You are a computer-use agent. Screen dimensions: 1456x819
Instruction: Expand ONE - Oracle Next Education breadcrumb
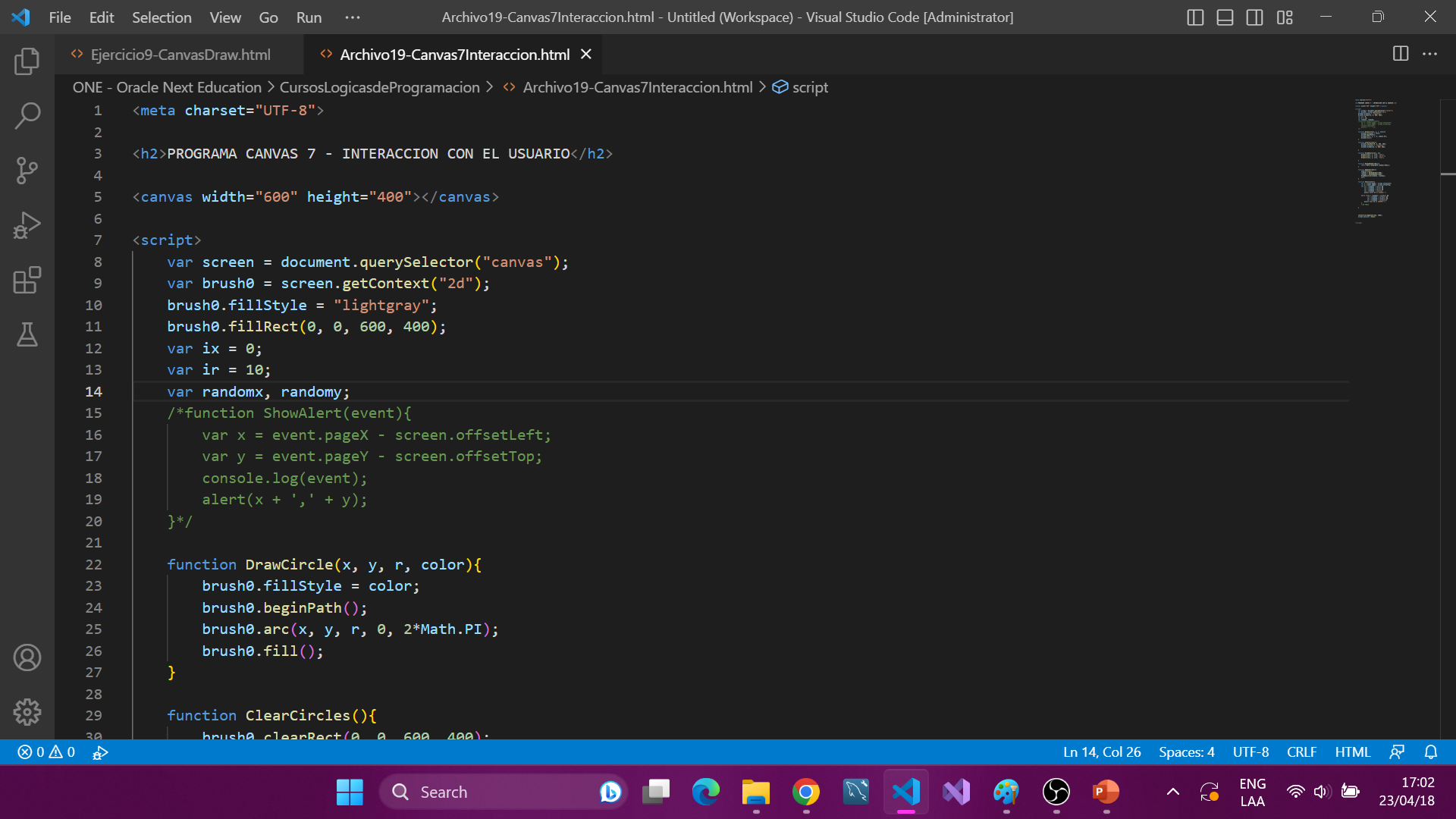click(x=167, y=87)
